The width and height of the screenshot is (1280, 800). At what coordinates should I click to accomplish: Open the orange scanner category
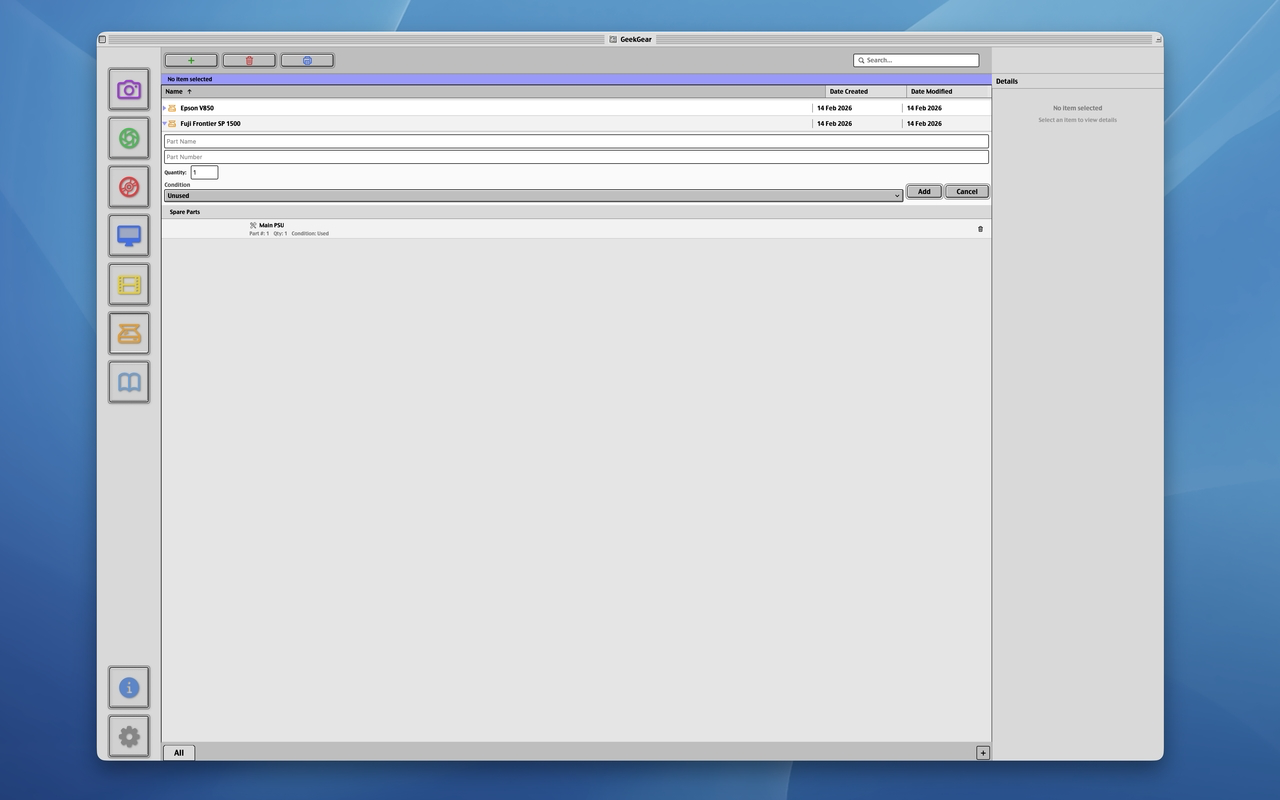pyautogui.click(x=129, y=334)
